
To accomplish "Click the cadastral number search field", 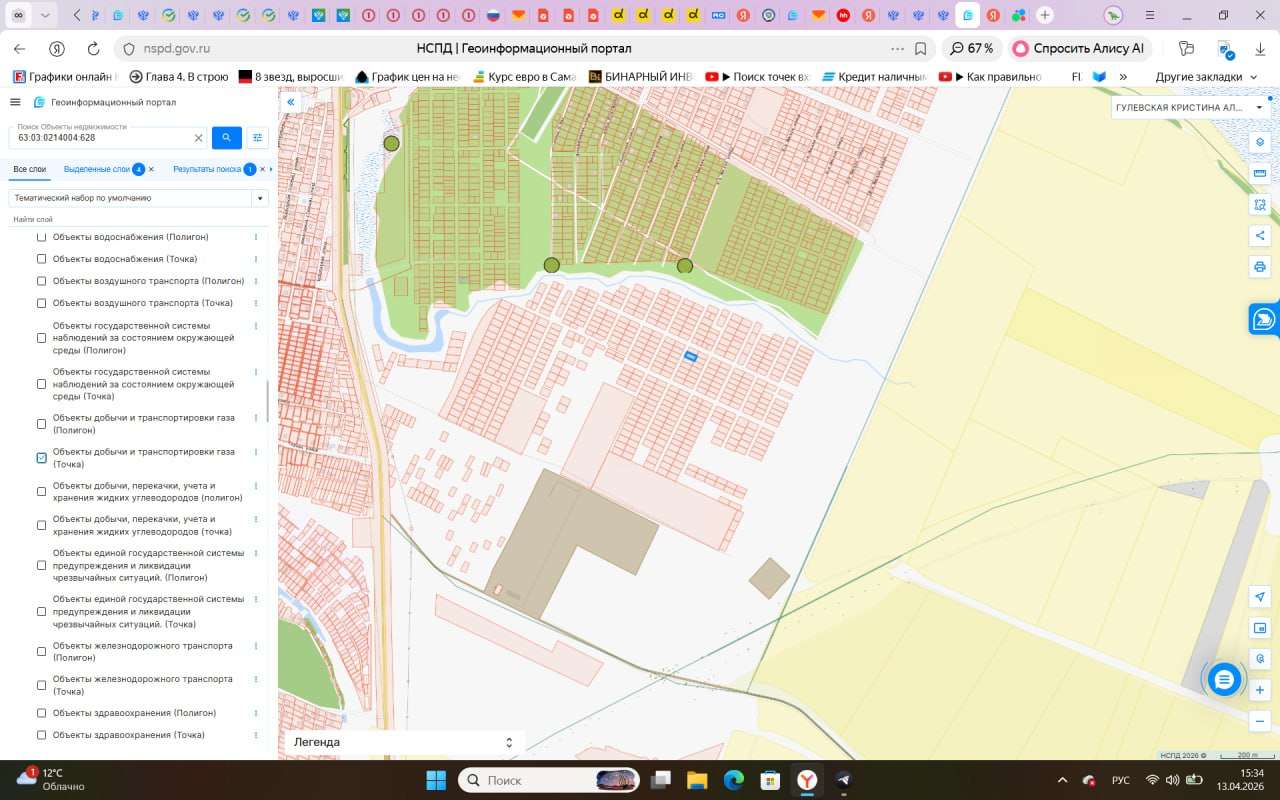I will click(x=100, y=138).
